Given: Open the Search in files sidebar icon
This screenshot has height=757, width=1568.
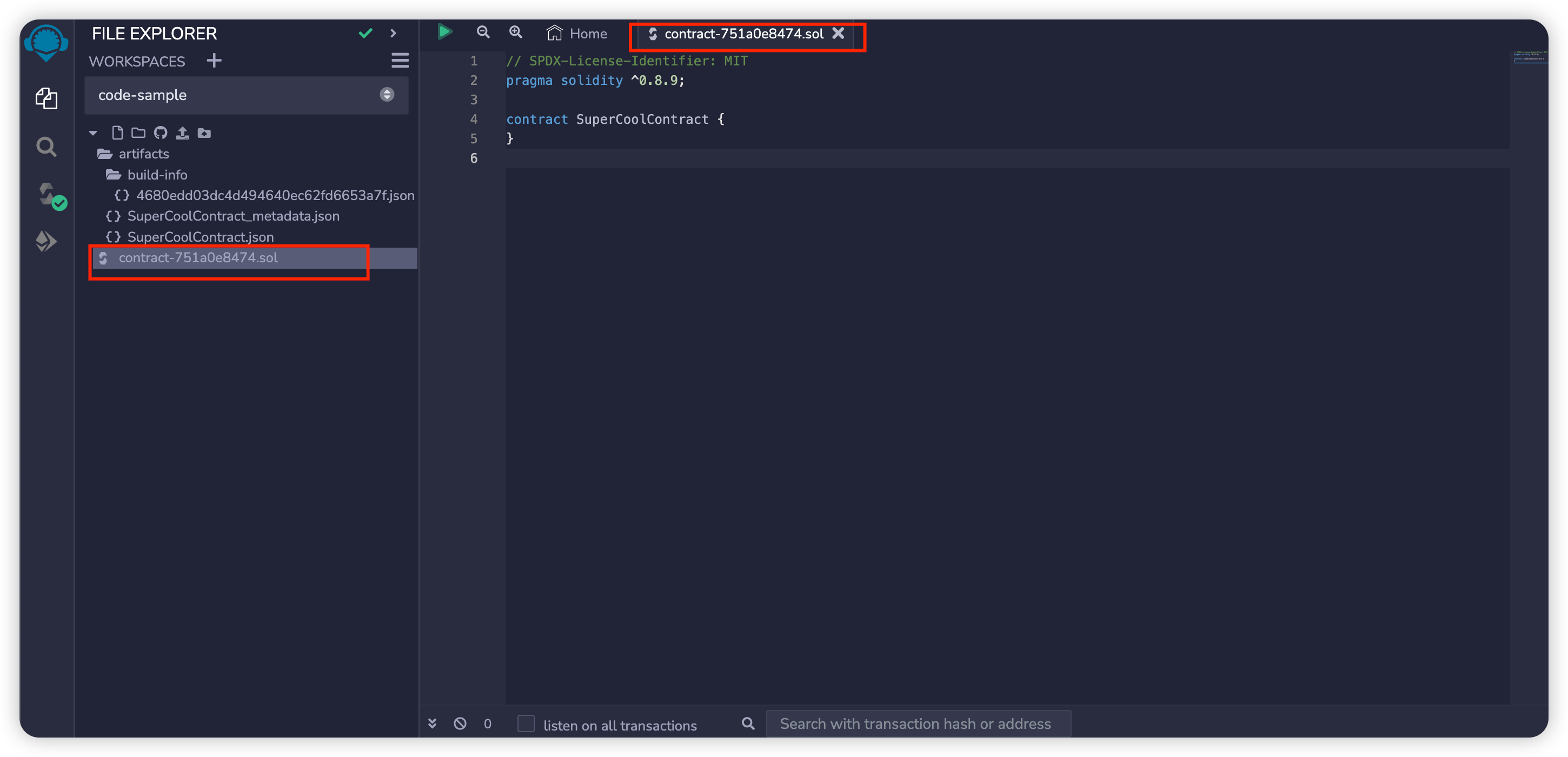Looking at the screenshot, I should coord(46,147).
